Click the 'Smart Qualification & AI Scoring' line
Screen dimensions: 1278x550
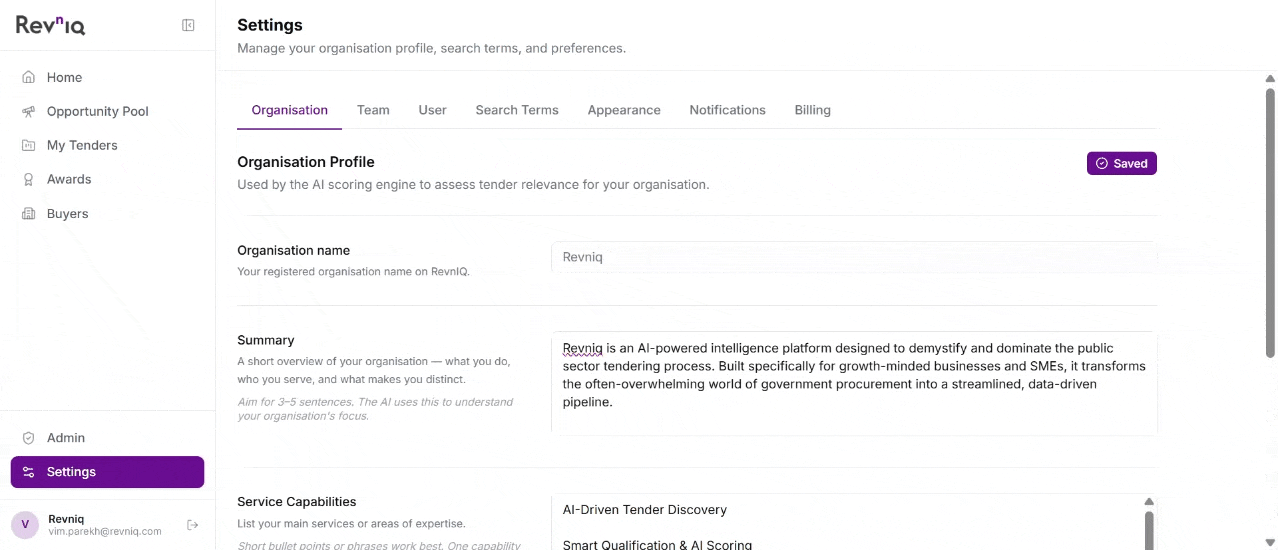point(657,545)
